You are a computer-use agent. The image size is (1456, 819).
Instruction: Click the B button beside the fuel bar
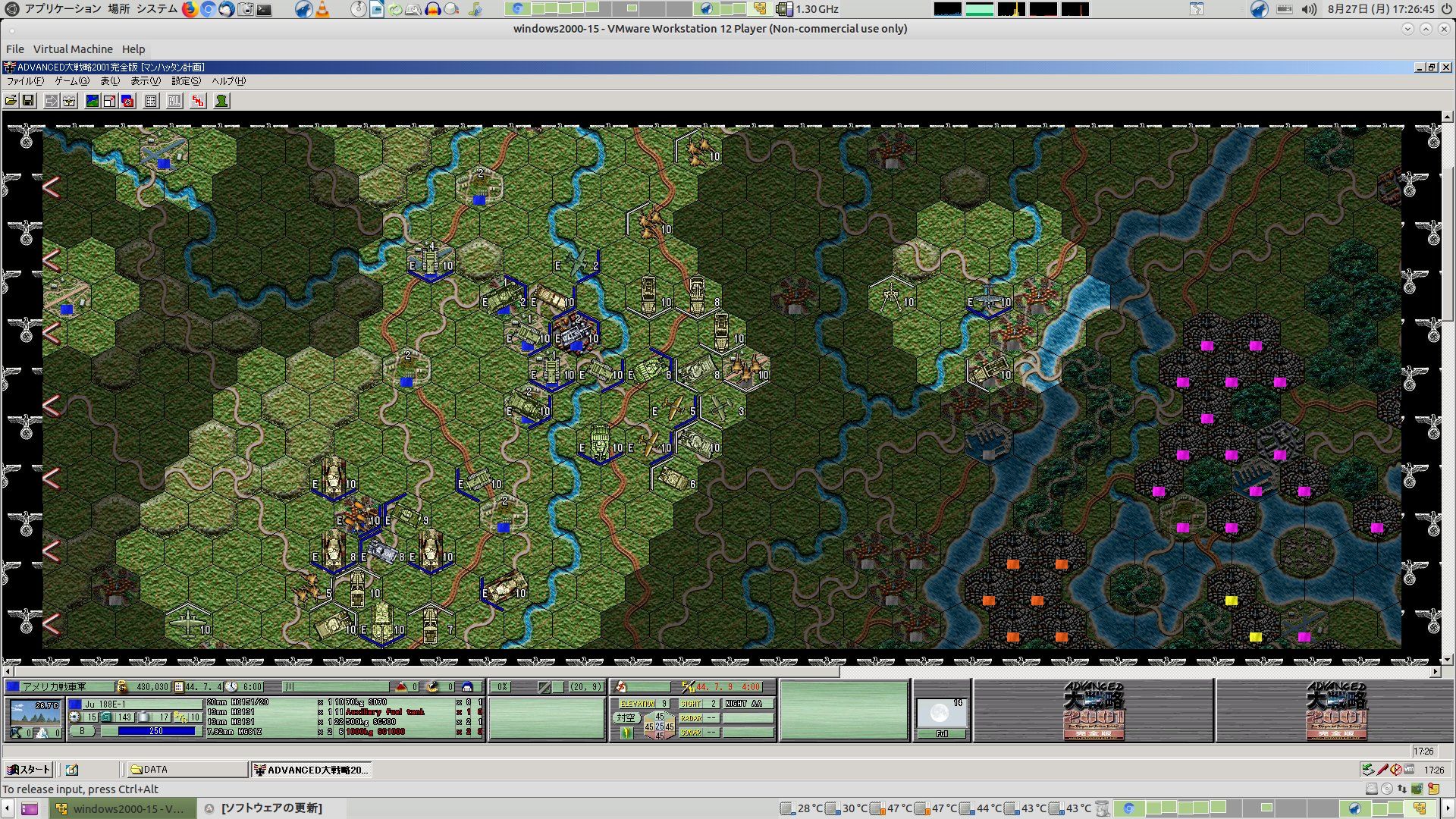pos(82,731)
